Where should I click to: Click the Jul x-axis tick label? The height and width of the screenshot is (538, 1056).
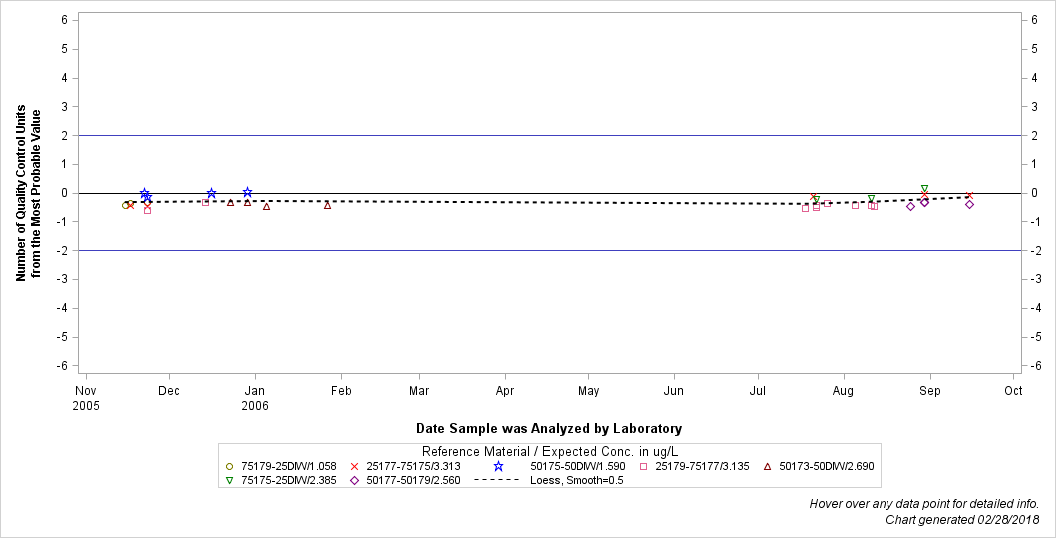(x=758, y=391)
